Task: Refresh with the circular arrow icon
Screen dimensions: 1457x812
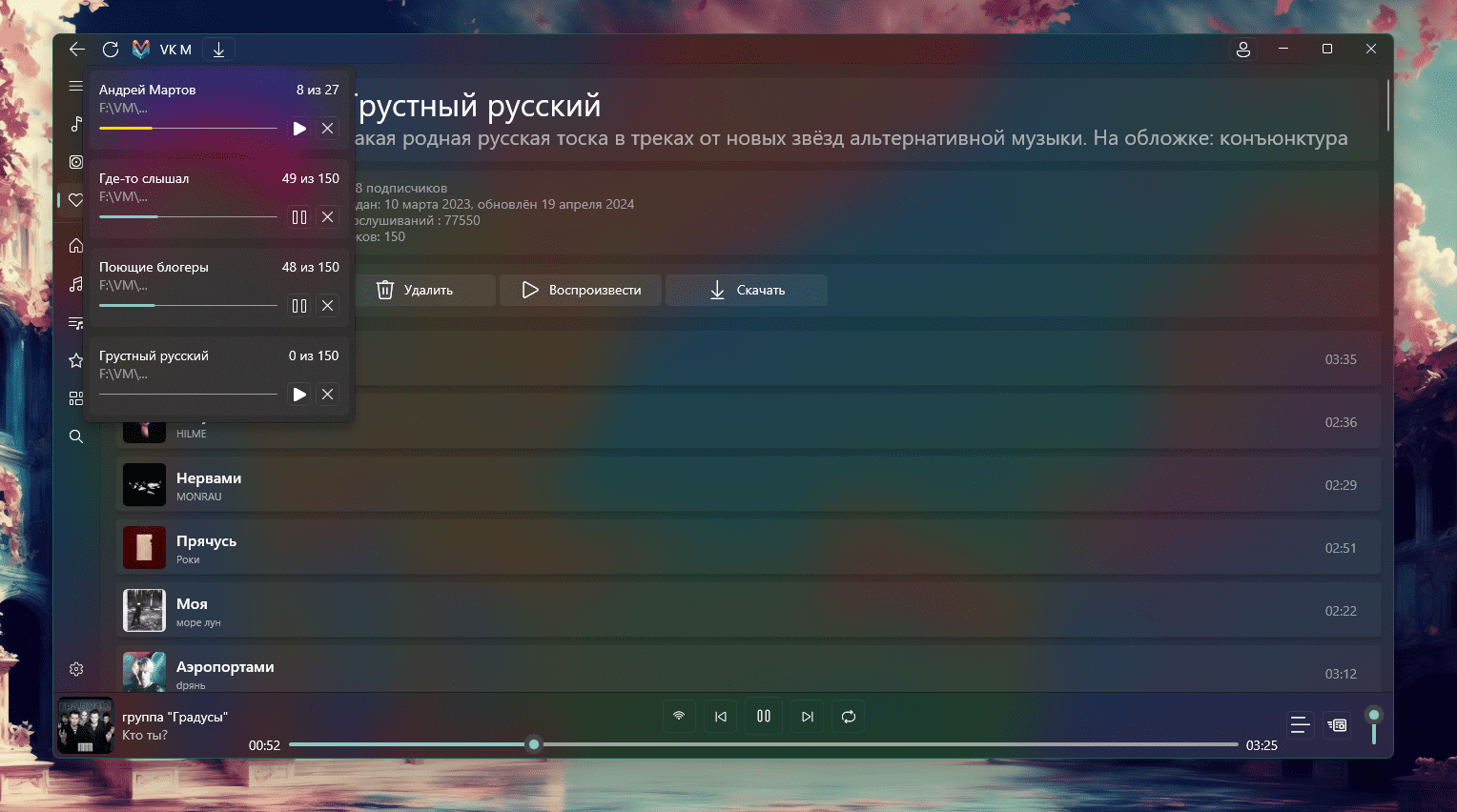Action: click(111, 49)
